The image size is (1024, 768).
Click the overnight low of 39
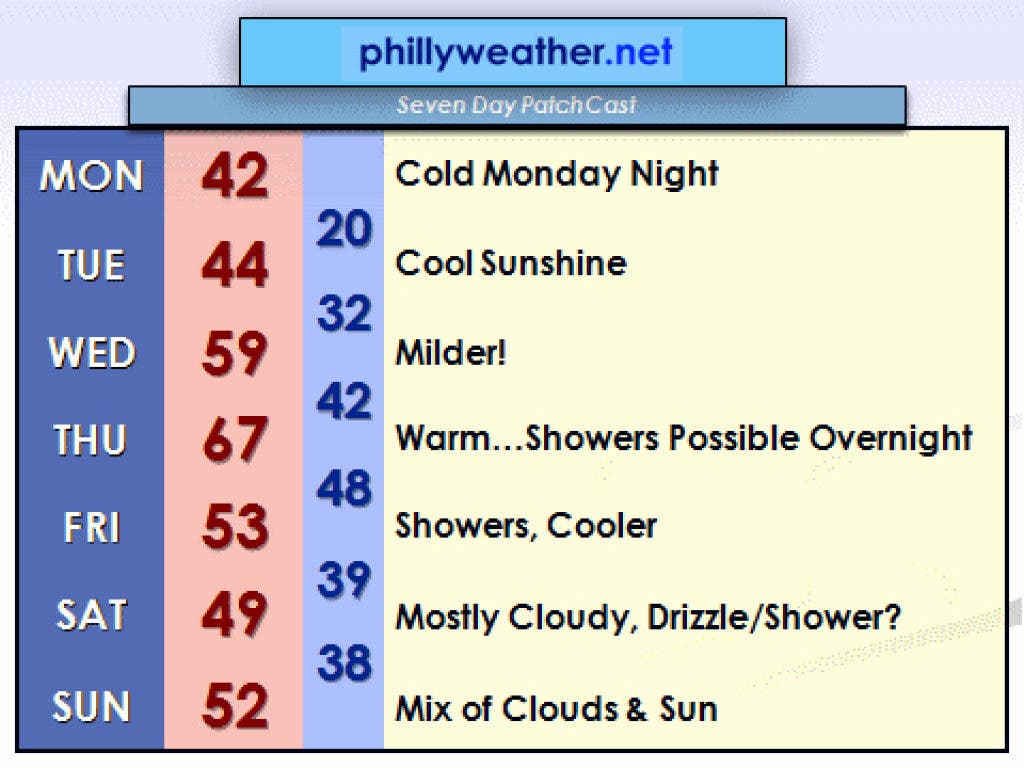pos(344,580)
